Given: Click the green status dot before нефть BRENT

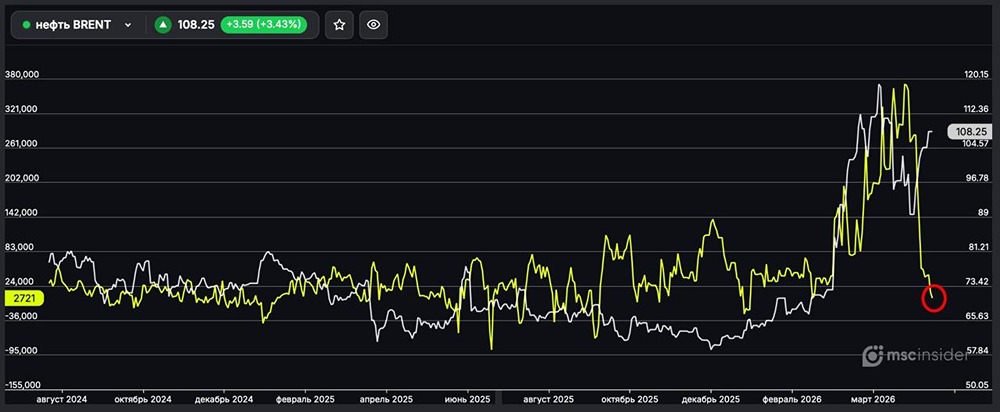Looking at the screenshot, I should (27, 25).
